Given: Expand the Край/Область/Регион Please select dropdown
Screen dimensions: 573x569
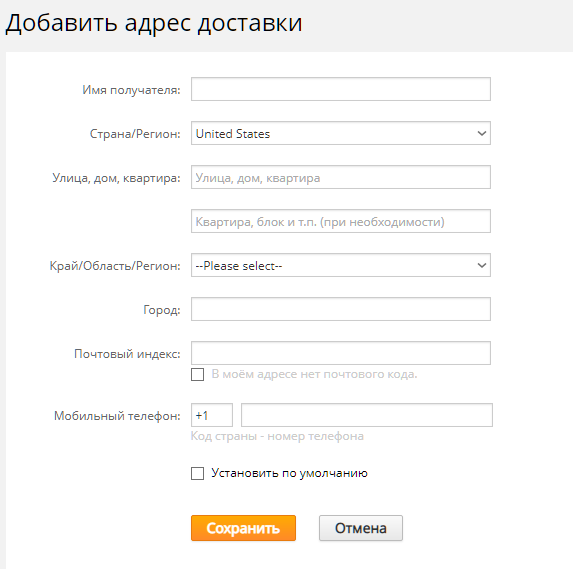Looking at the screenshot, I should click(341, 265).
